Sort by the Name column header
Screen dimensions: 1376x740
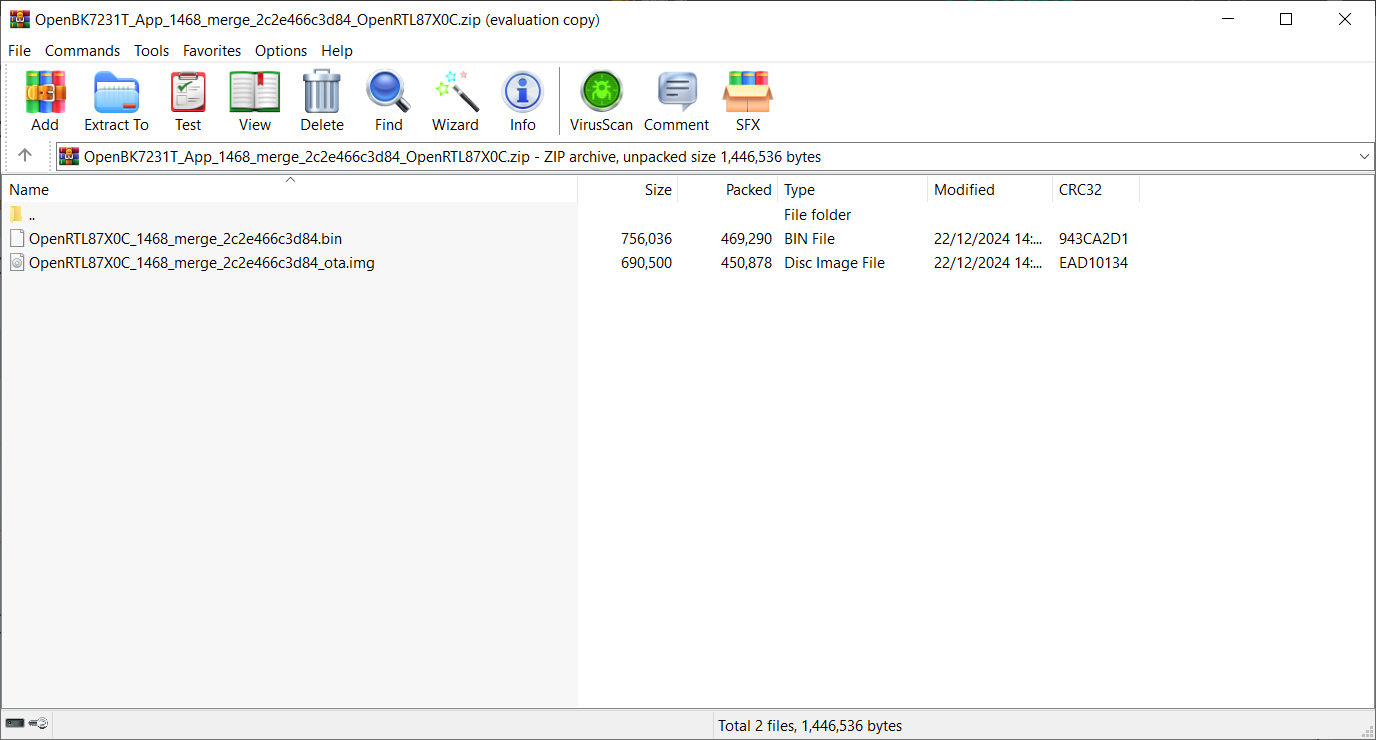[x=289, y=189]
